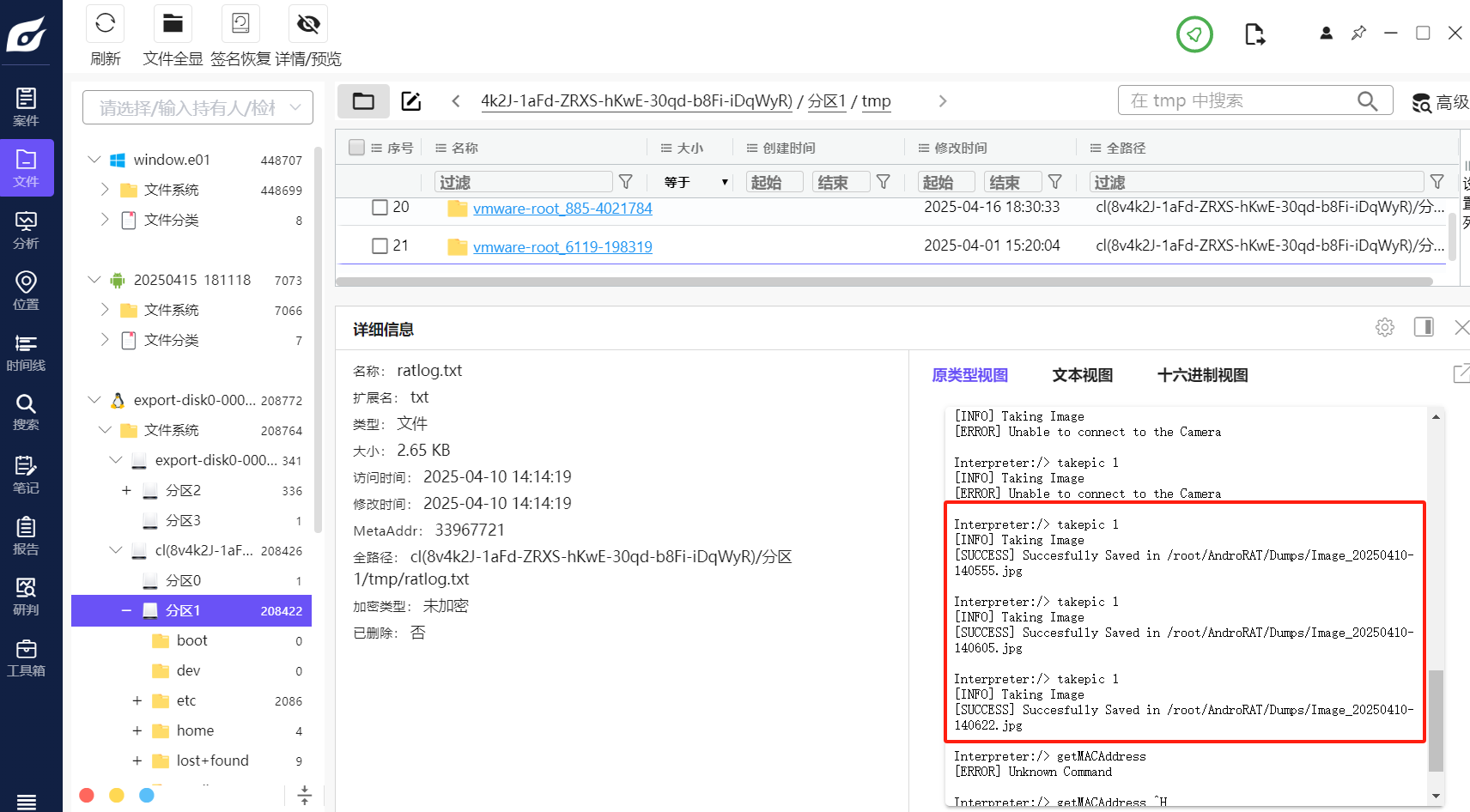Open 高级 advanced search

pyautogui.click(x=1441, y=103)
